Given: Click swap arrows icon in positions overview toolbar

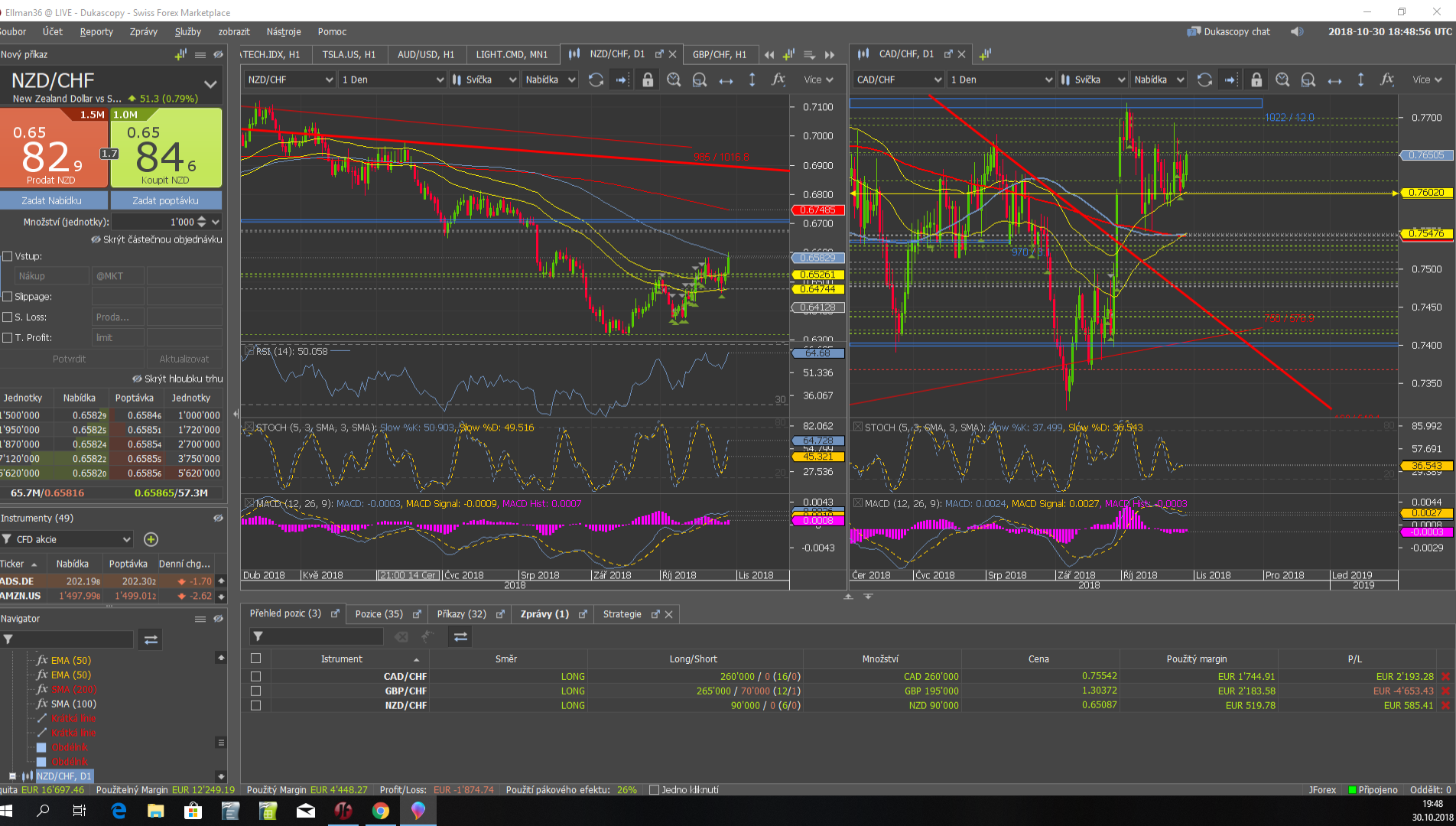Looking at the screenshot, I should [x=460, y=636].
